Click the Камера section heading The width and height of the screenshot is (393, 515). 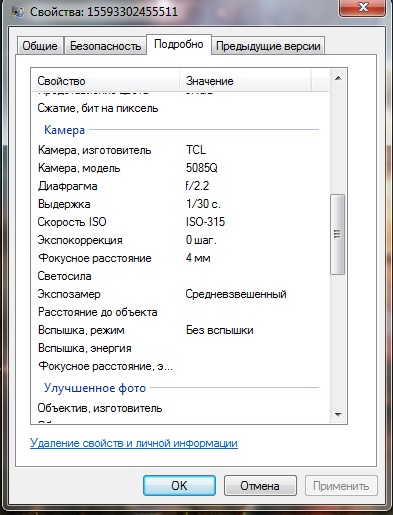tap(64, 130)
